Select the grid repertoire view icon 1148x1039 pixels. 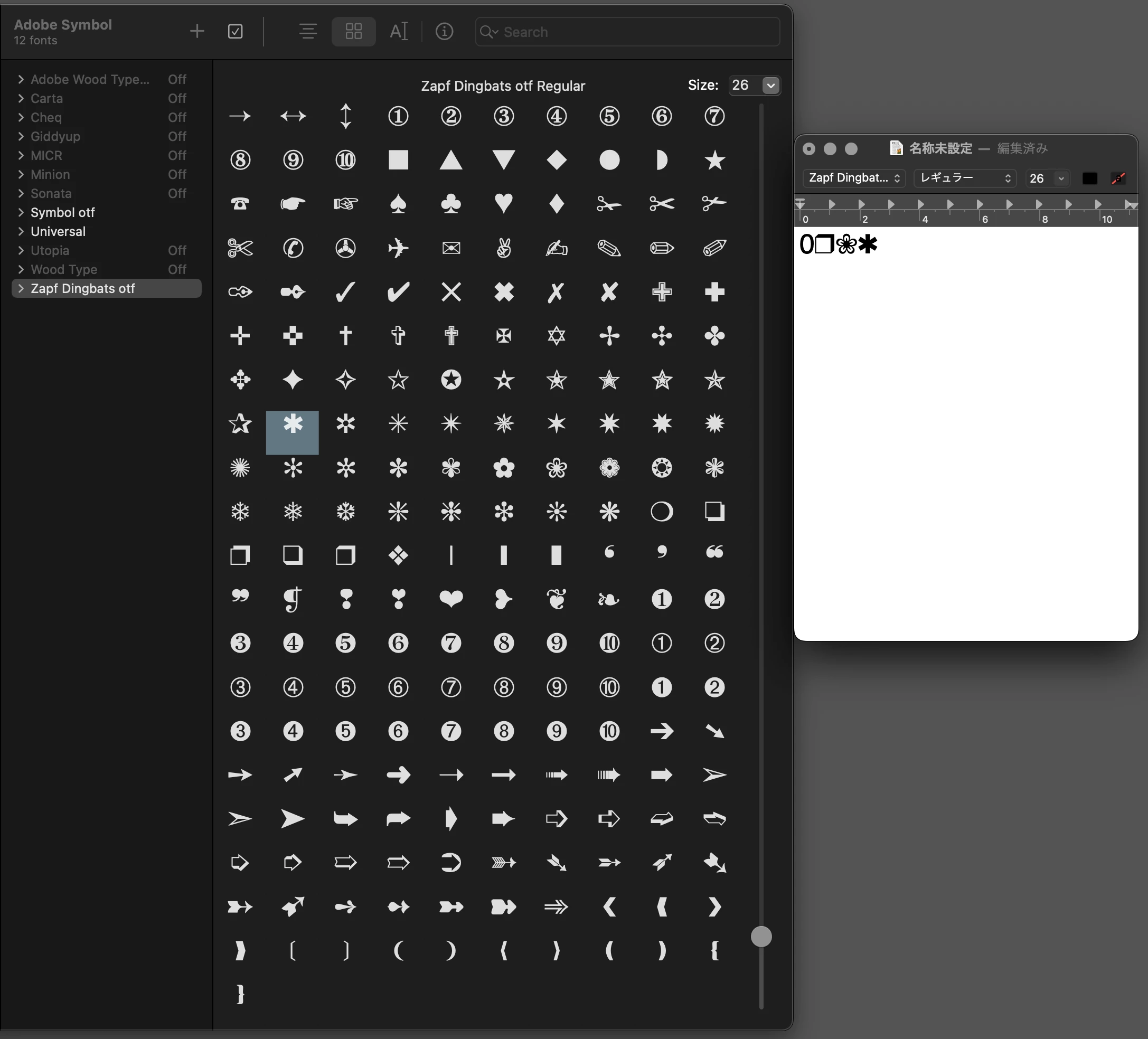pos(354,31)
